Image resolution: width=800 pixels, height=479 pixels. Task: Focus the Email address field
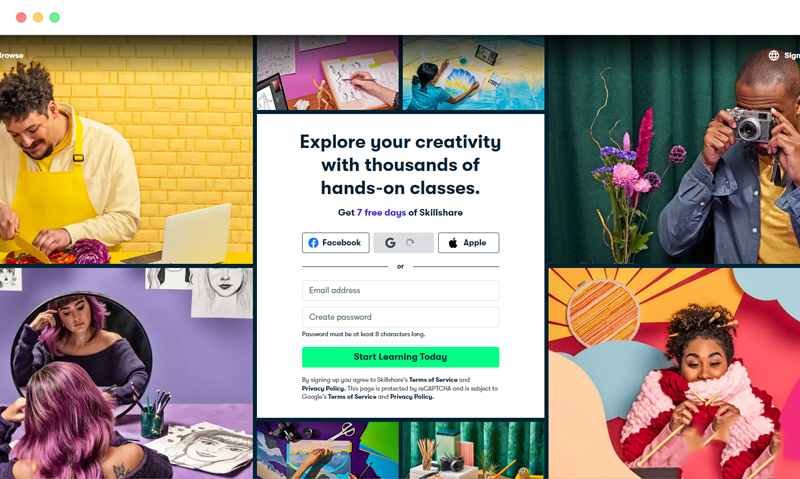[x=401, y=290]
